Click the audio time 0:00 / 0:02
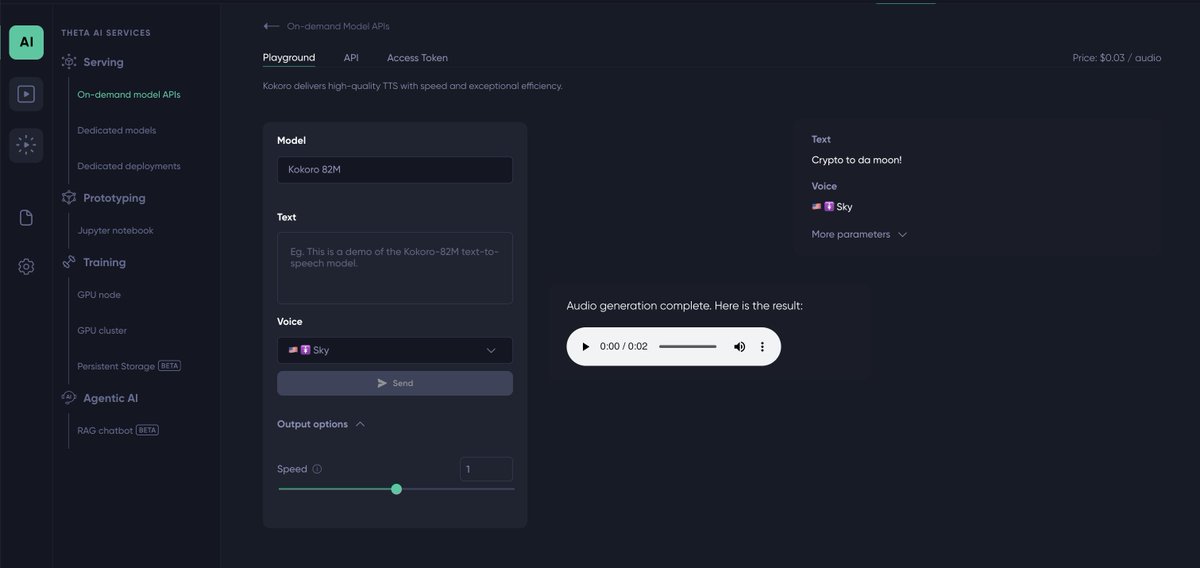The width and height of the screenshot is (1200, 568). [x=624, y=346]
